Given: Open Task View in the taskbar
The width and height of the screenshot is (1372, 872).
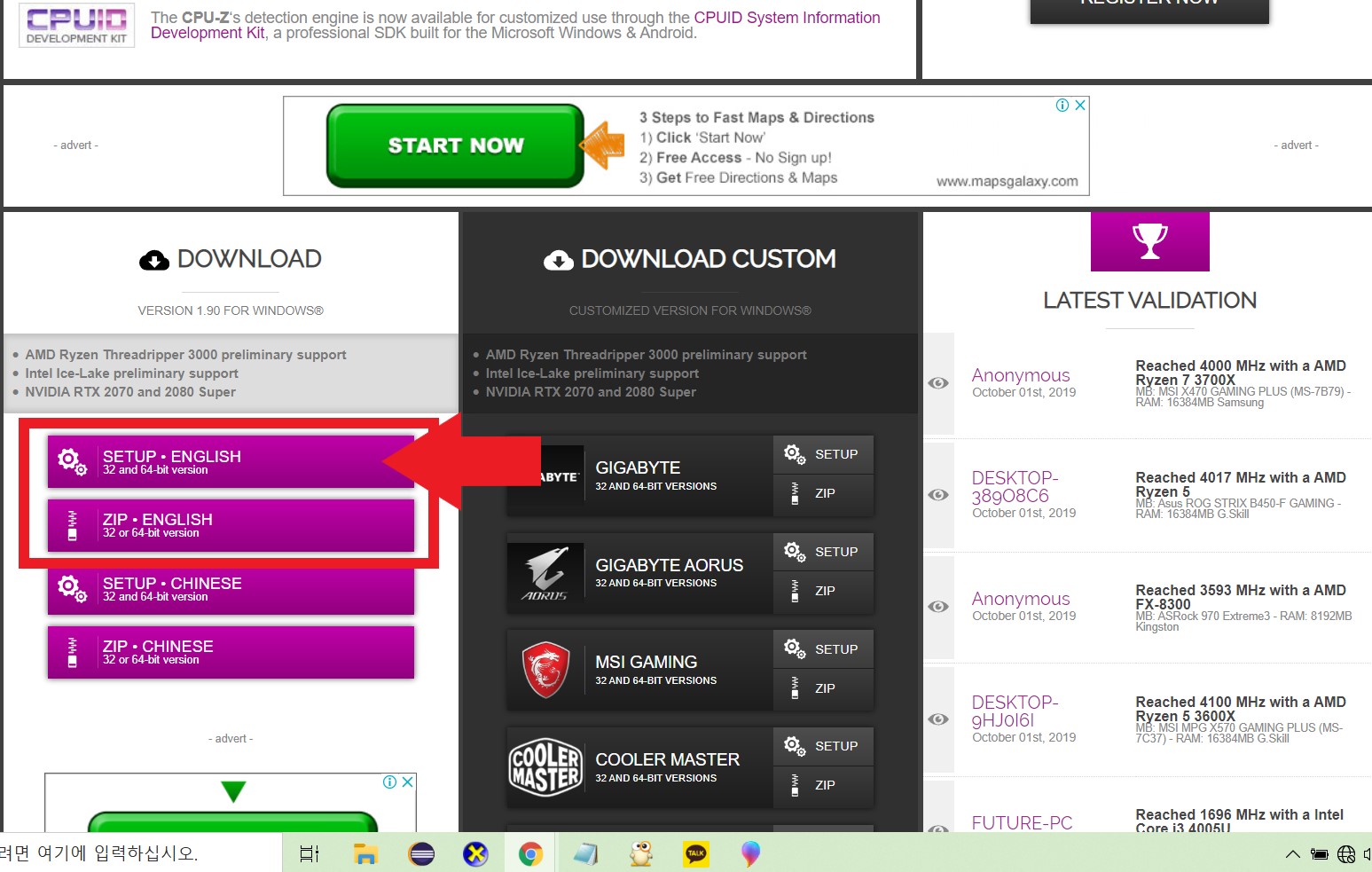Looking at the screenshot, I should 310,853.
